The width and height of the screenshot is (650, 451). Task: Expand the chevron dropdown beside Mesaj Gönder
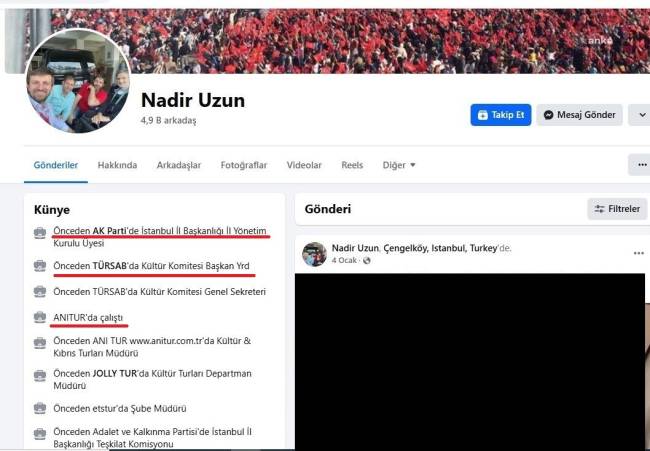(x=640, y=115)
